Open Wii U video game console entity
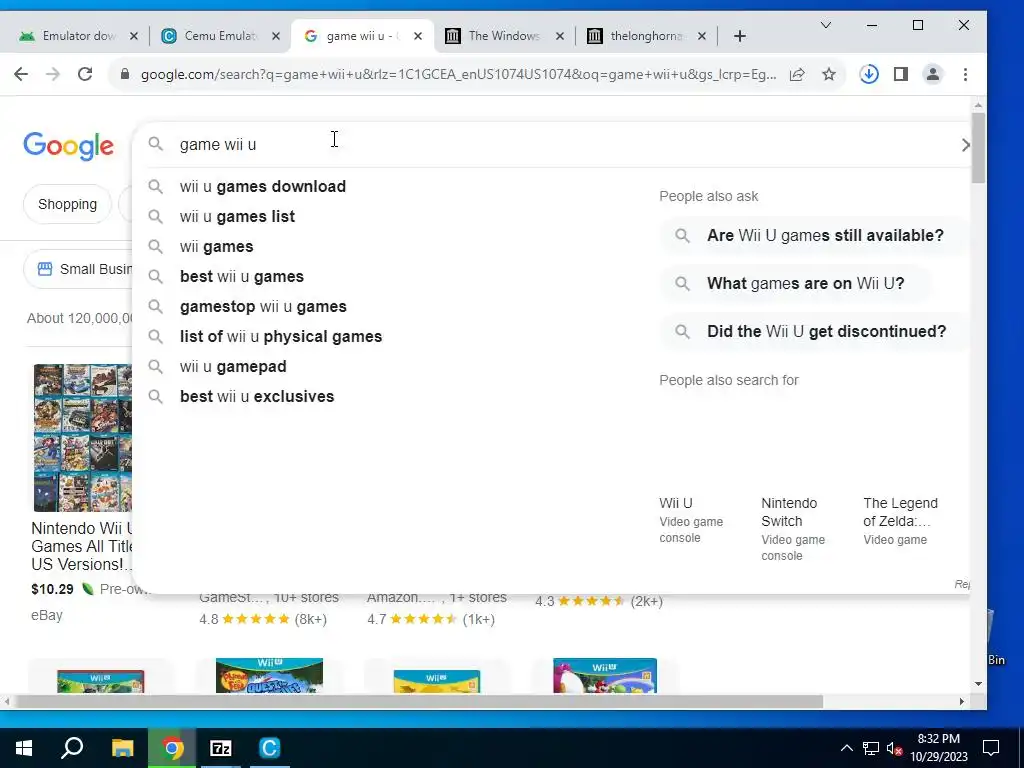Screen dimensions: 1024x768 point(692,520)
